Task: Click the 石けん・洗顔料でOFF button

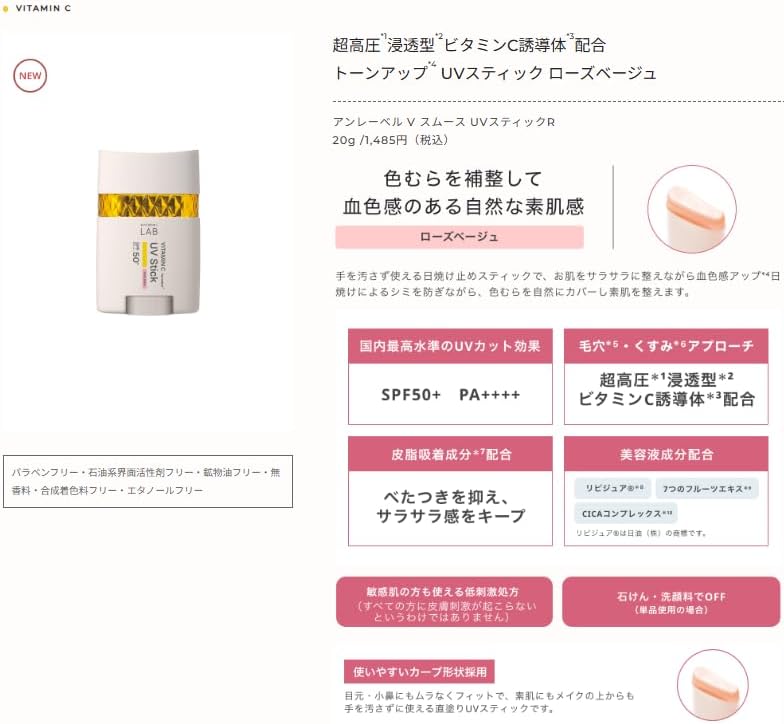Action: [x=671, y=602]
